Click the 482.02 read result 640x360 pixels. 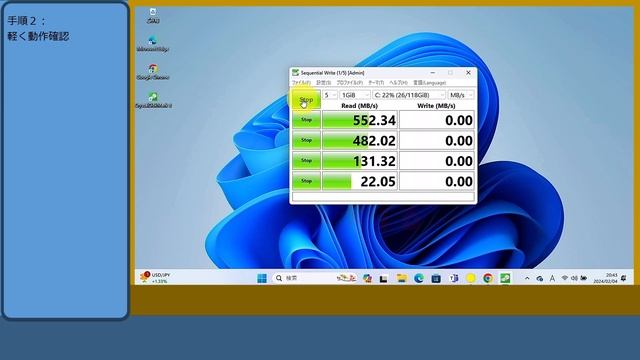[360, 140]
